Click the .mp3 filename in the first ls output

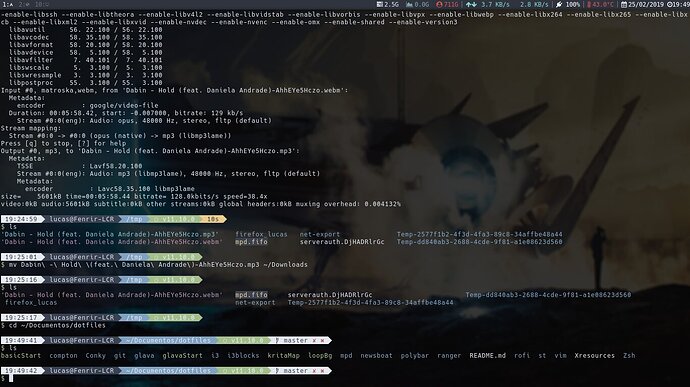(110, 234)
